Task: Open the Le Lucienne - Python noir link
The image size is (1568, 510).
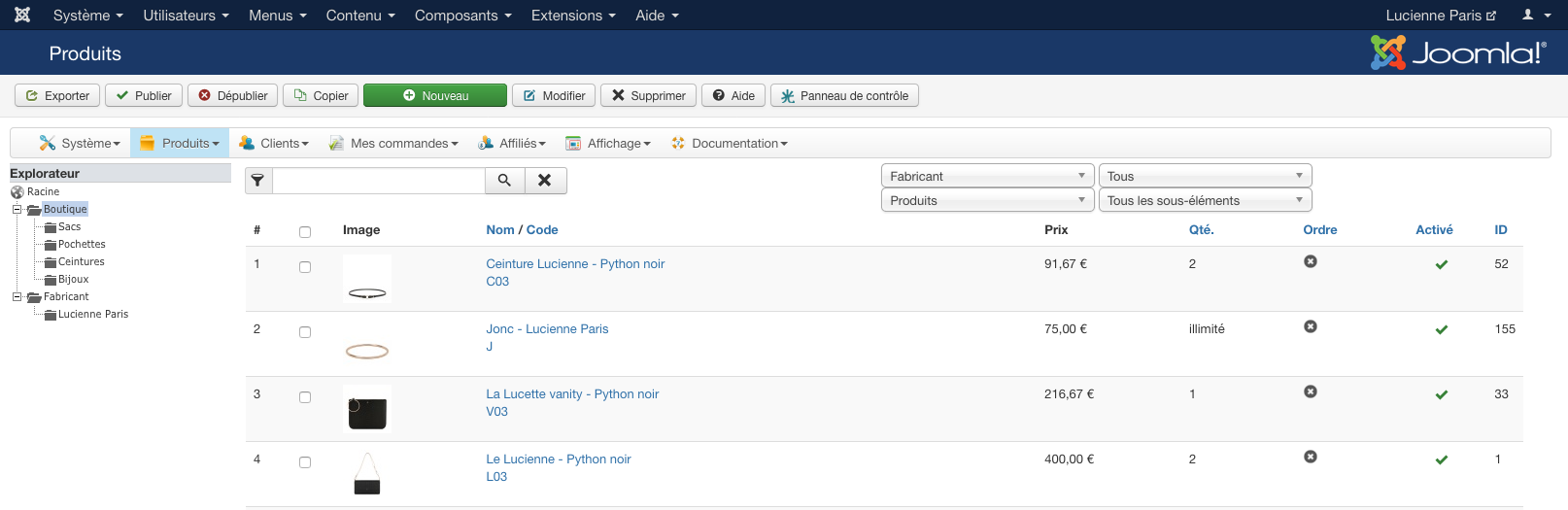Action: click(559, 459)
